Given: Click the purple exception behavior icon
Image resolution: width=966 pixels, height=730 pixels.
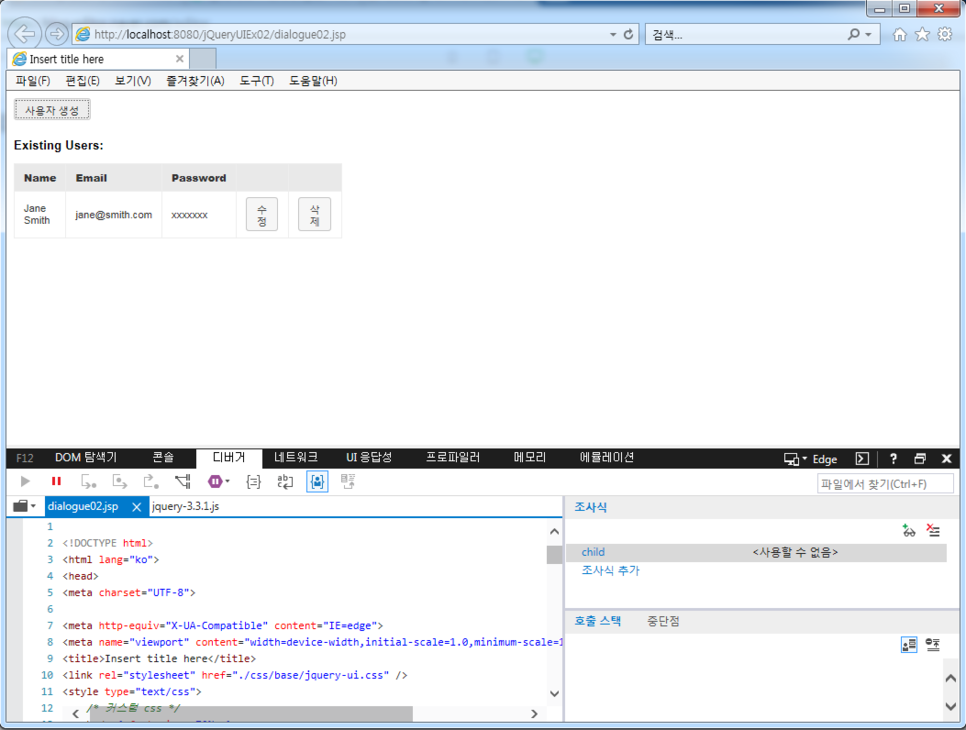Looking at the screenshot, I should point(215,481).
